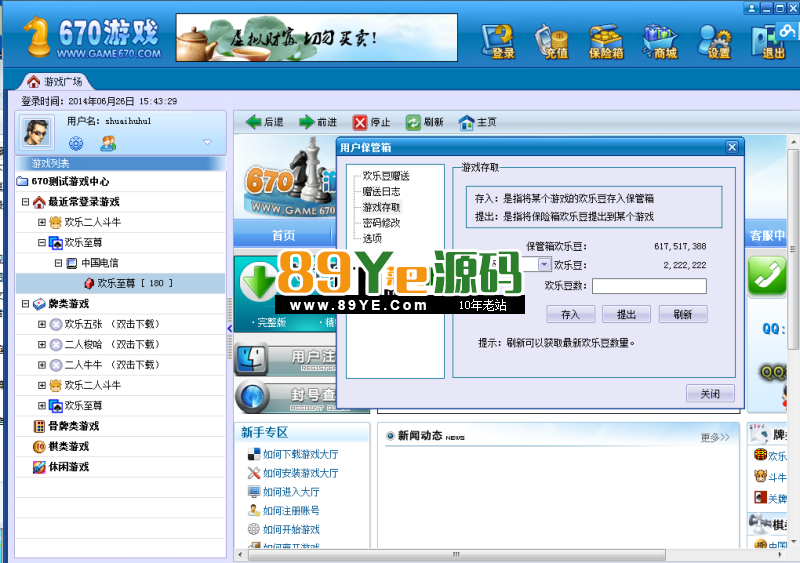Open 如何进入大厅 link
800x563 pixels.
coord(291,492)
